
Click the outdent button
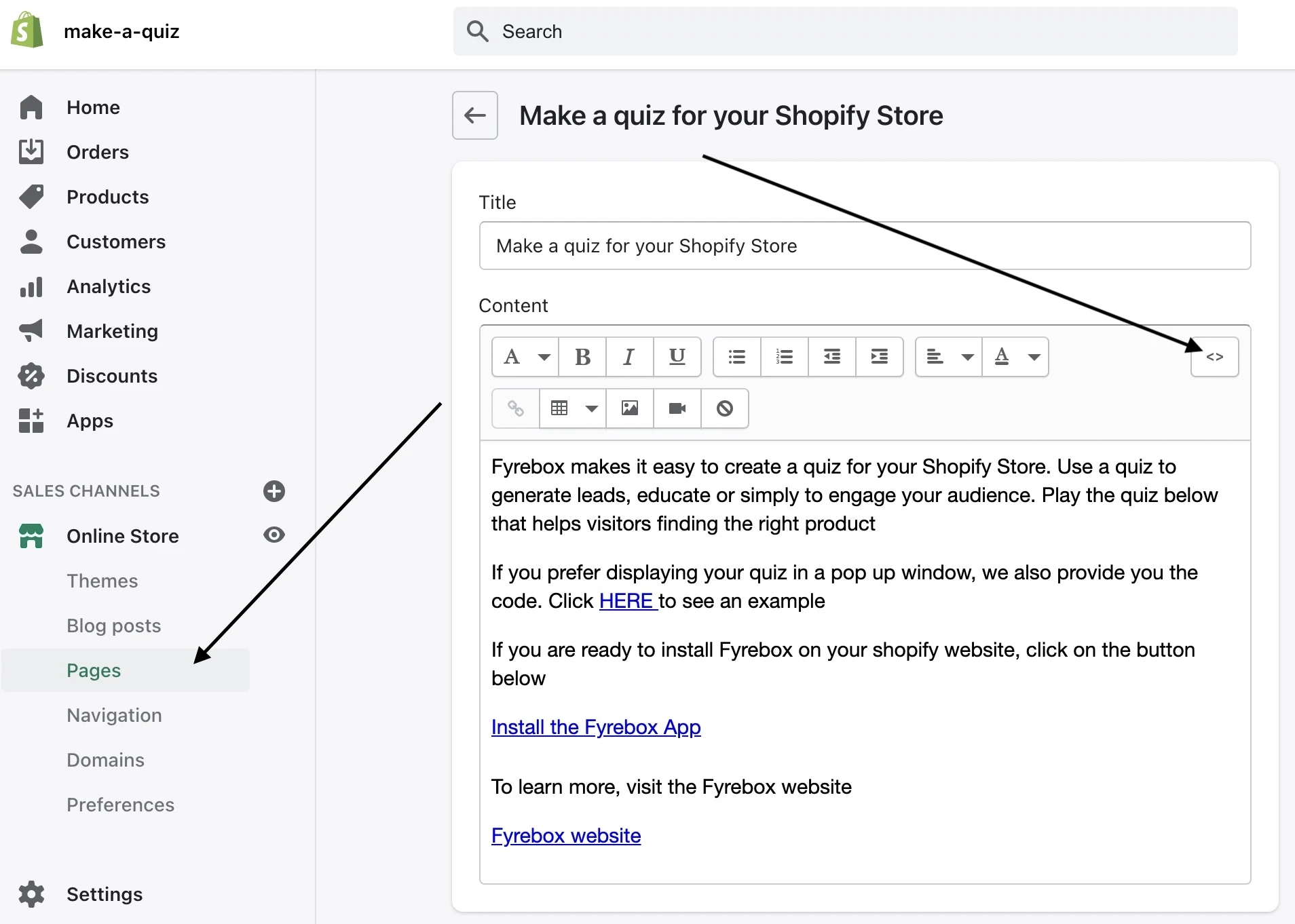pos(832,357)
